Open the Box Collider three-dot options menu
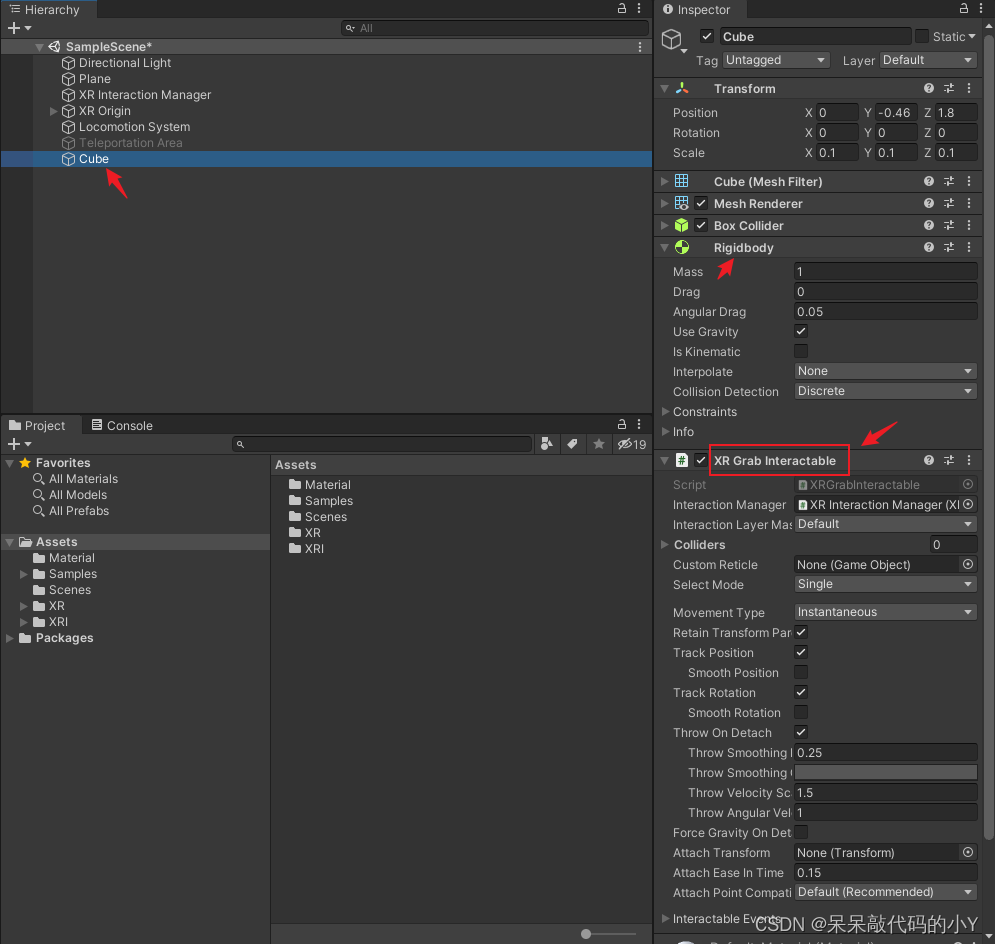 pyautogui.click(x=968, y=226)
